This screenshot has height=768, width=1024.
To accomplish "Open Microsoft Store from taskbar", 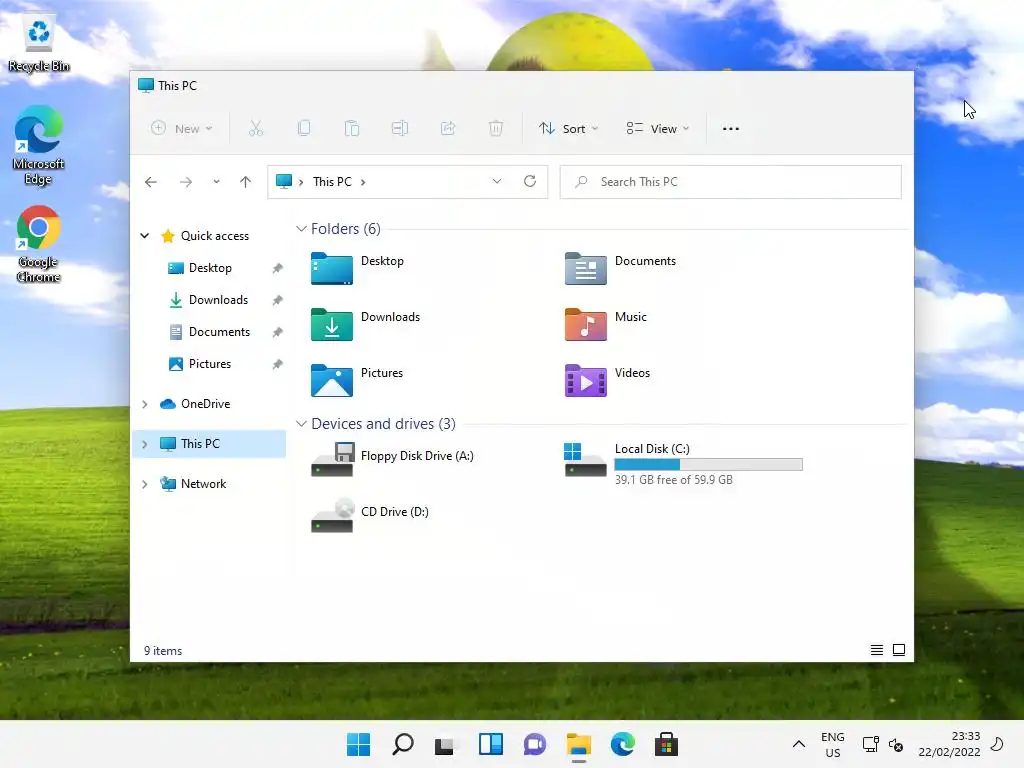I will tap(666, 744).
